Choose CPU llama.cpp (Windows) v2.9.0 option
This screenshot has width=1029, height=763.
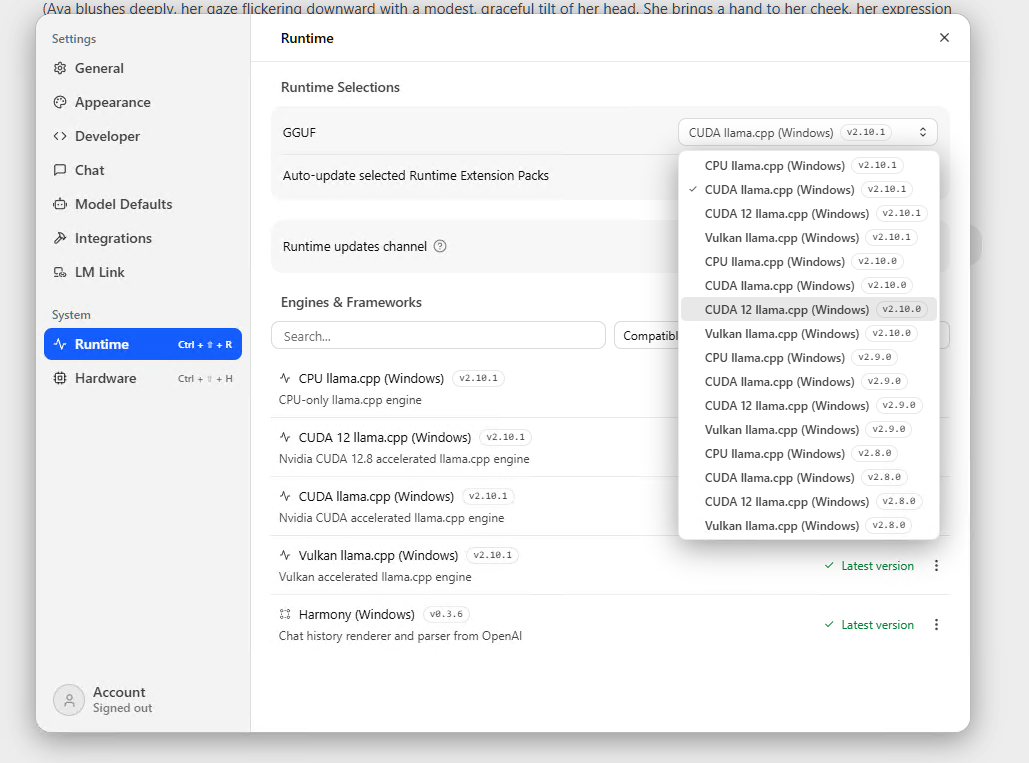808,358
